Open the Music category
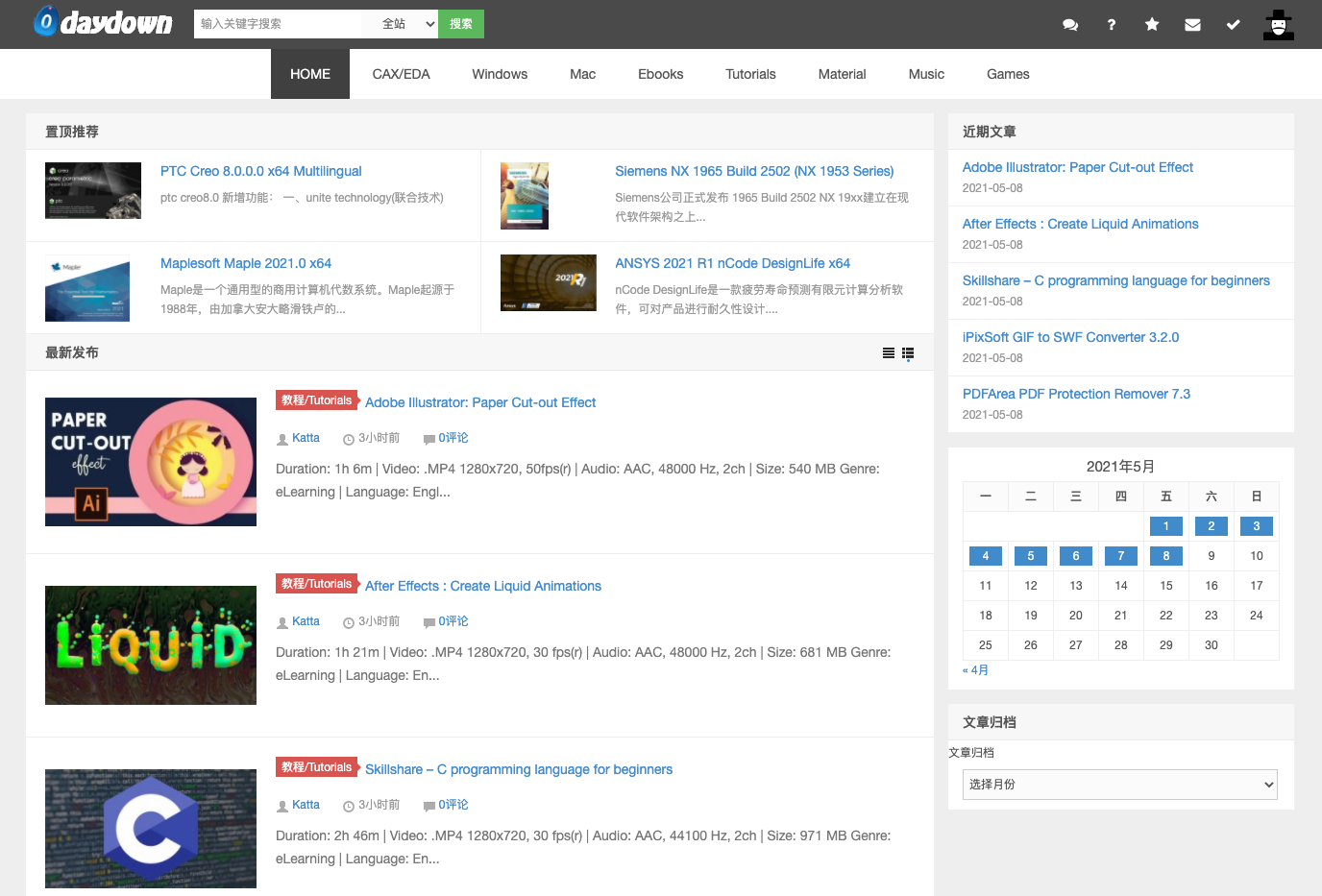This screenshot has height=896, width=1322. pos(926,74)
